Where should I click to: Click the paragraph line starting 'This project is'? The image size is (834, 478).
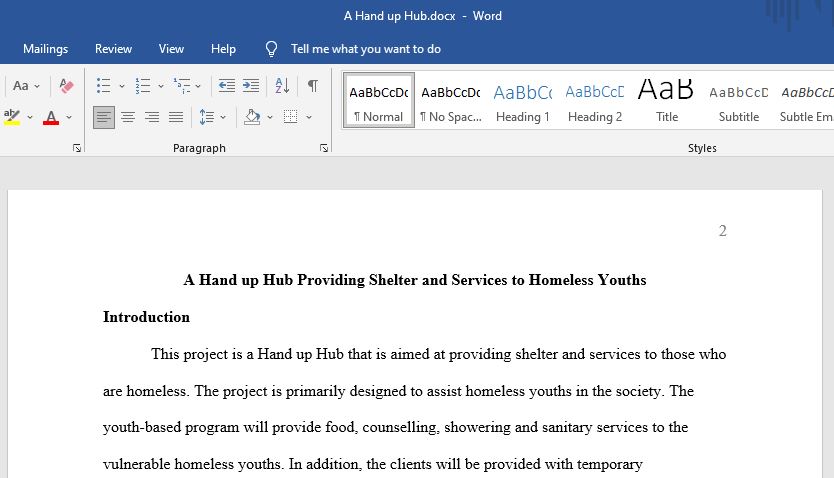tap(438, 354)
